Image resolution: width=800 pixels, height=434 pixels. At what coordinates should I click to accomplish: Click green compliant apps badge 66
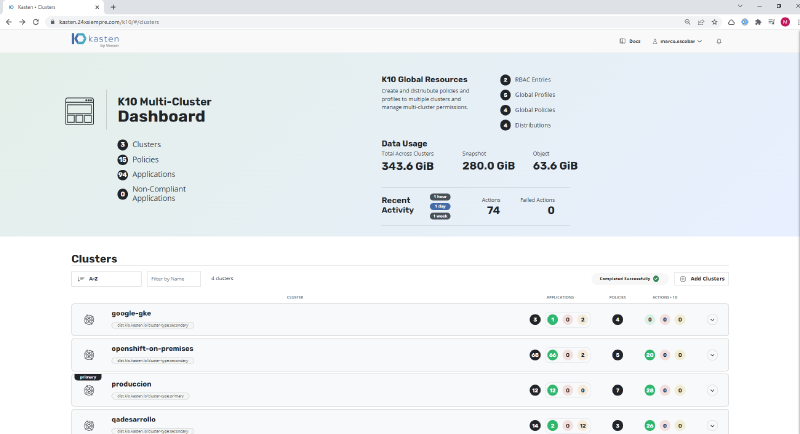553,355
